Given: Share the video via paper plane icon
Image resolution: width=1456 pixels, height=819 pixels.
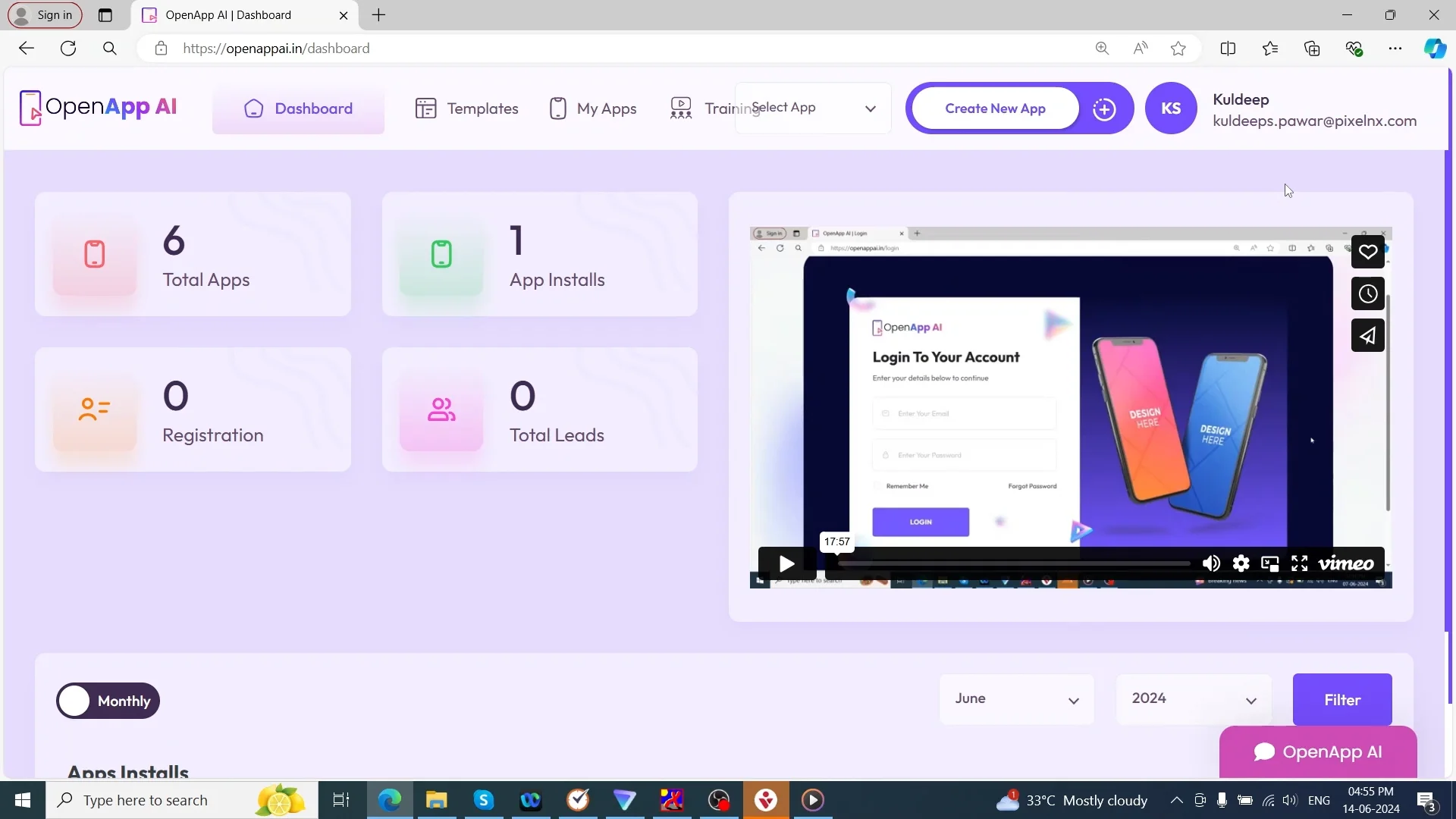Looking at the screenshot, I should 1367,335.
